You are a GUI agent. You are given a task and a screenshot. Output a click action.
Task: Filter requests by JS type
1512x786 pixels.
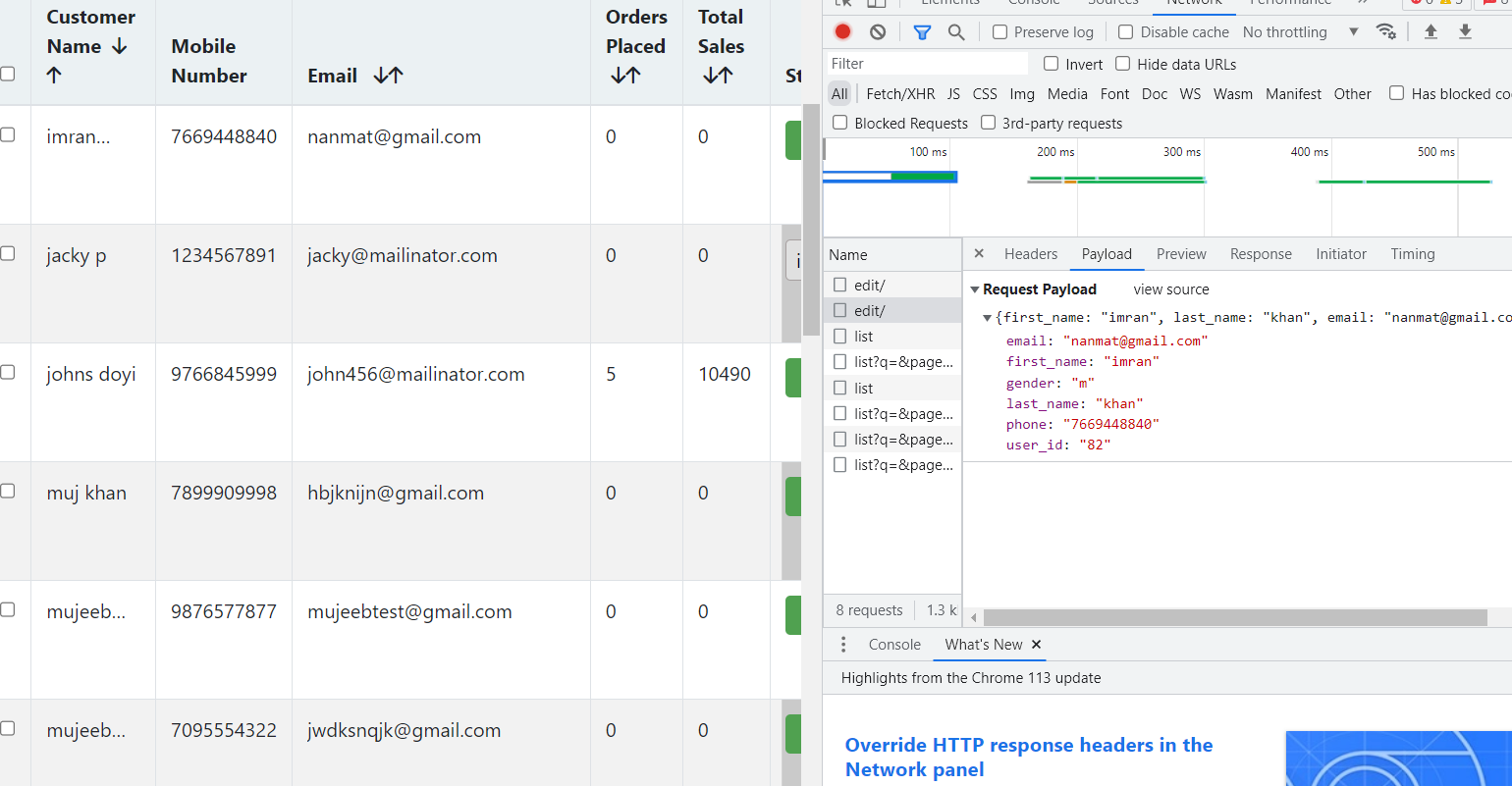coord(953,94)
